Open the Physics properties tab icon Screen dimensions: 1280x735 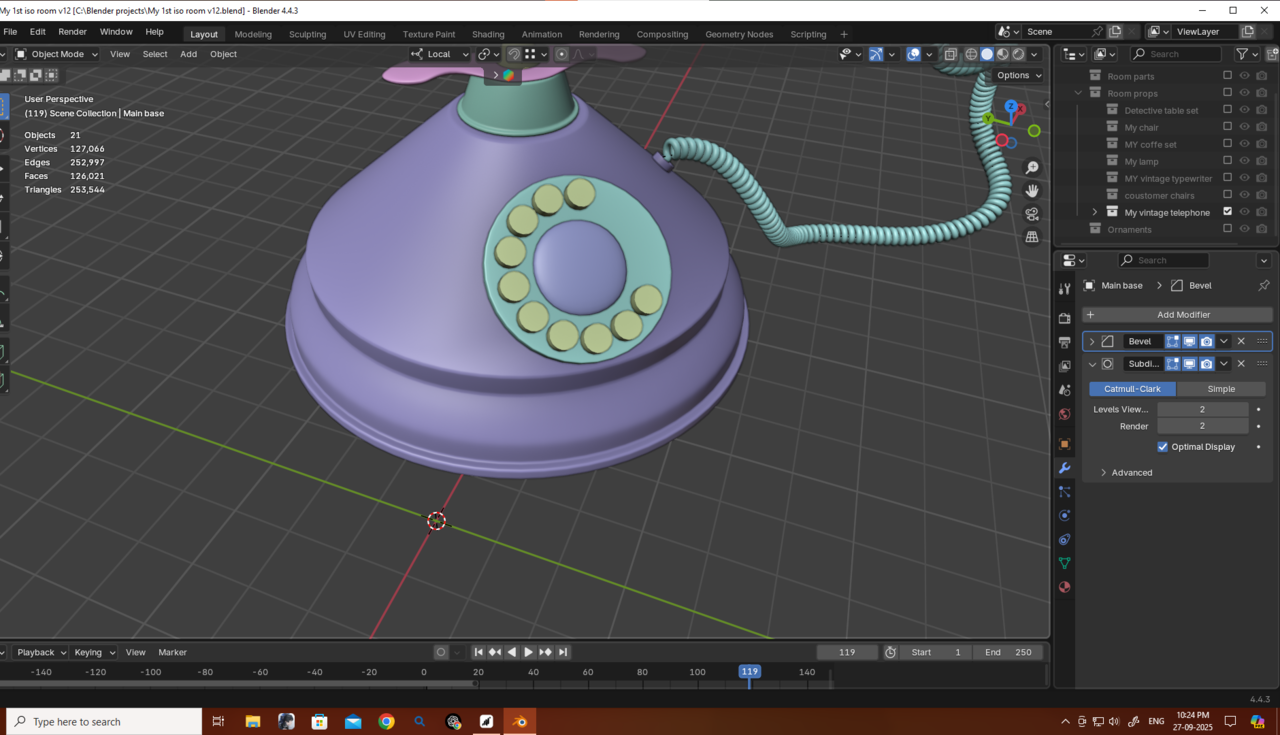point(1064,515)
